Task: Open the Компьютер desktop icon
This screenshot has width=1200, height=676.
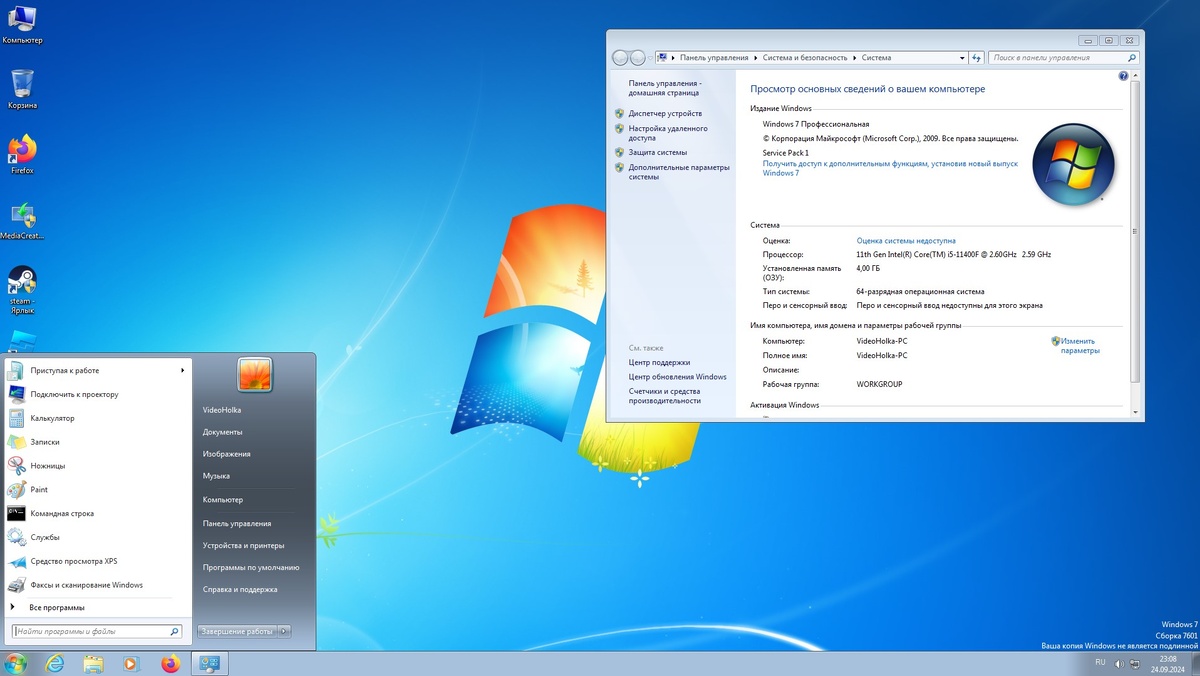Action: [x=22, y=25]
